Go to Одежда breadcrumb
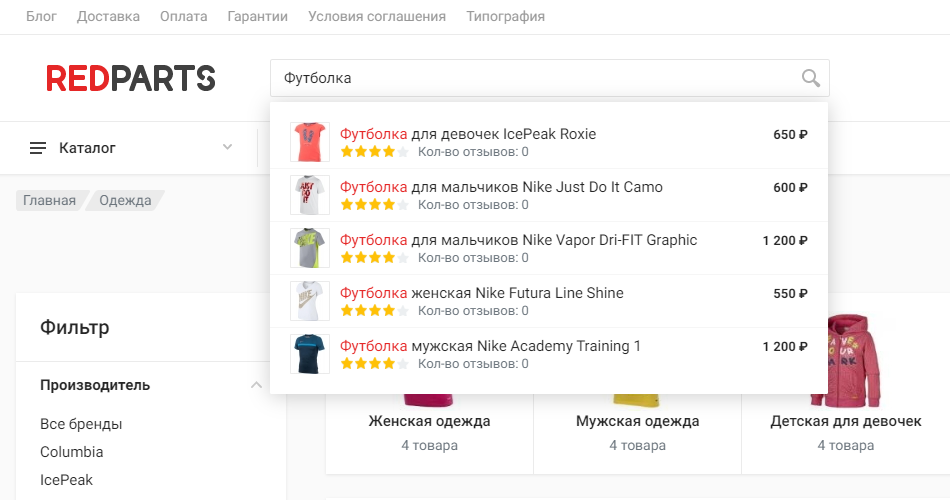950x500 pixels. 125,201
